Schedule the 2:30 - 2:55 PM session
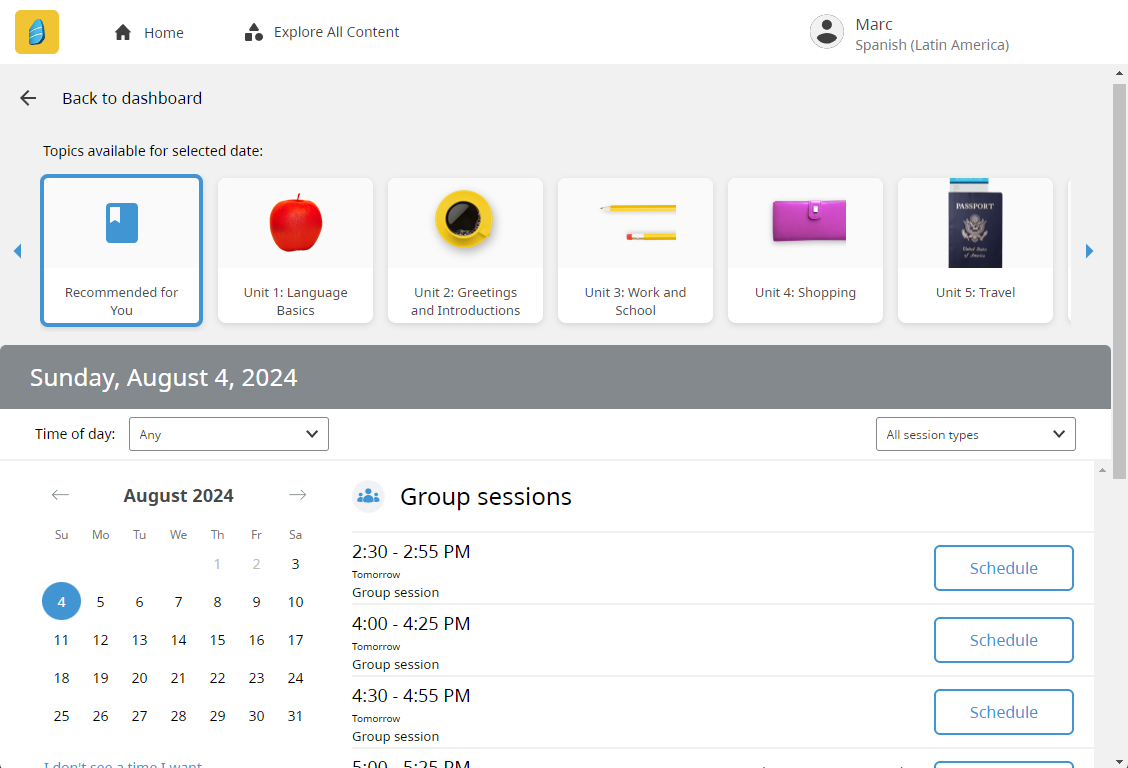This screenshot has height=768, width=1128. (x=1004, y=568)
